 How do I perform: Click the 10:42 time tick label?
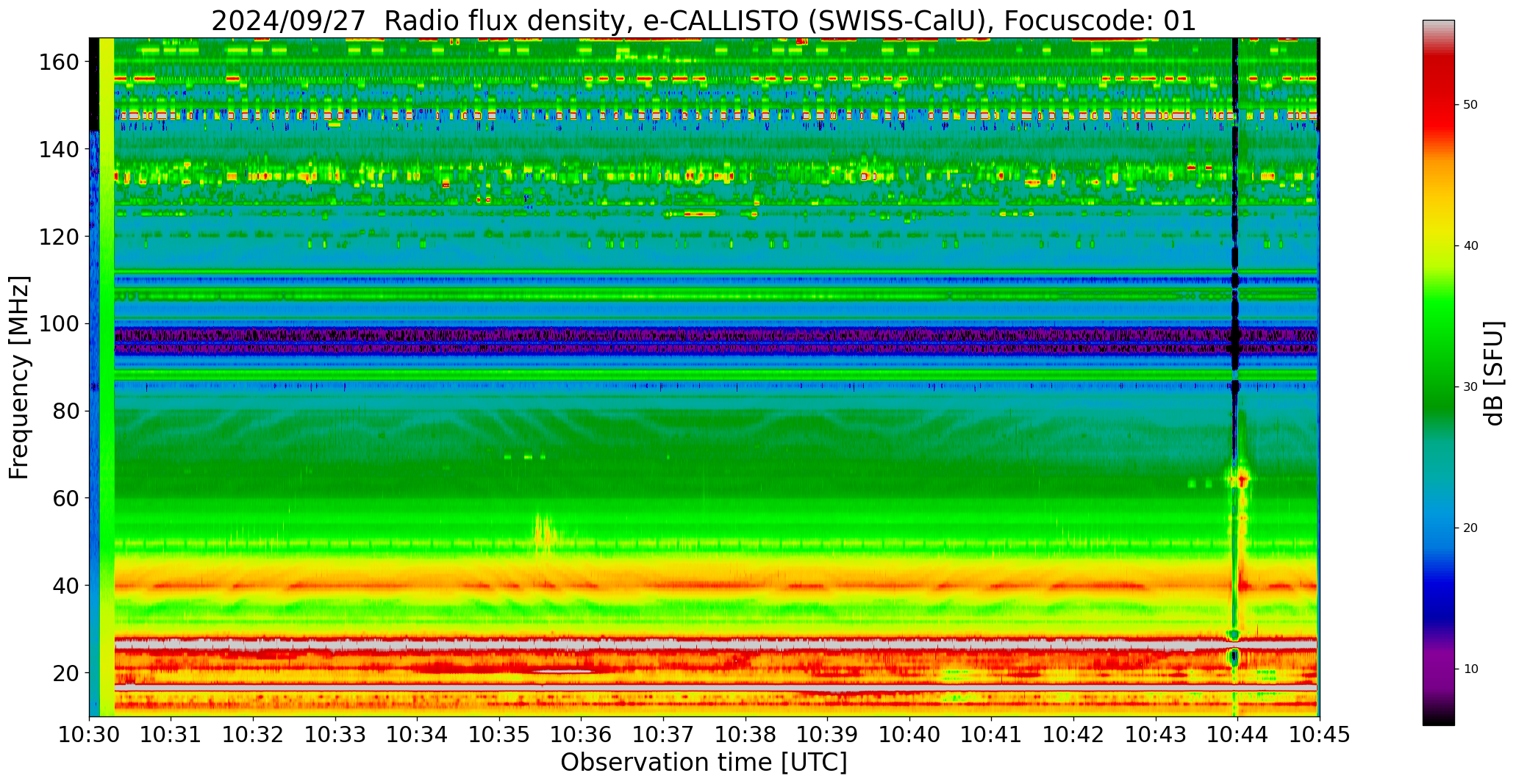[1073, 735]
